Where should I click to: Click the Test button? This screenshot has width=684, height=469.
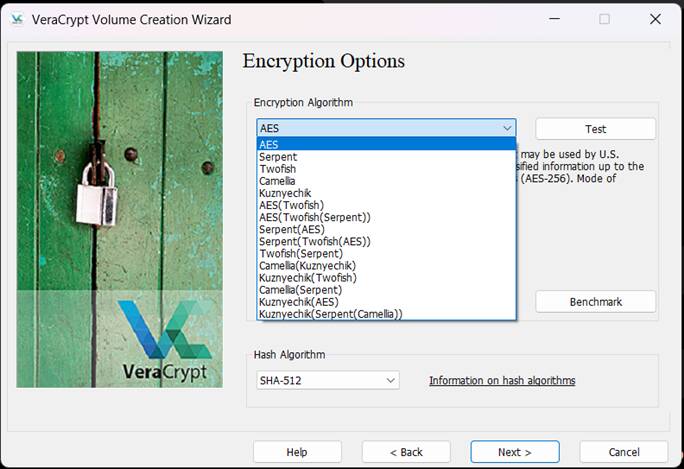595,129
